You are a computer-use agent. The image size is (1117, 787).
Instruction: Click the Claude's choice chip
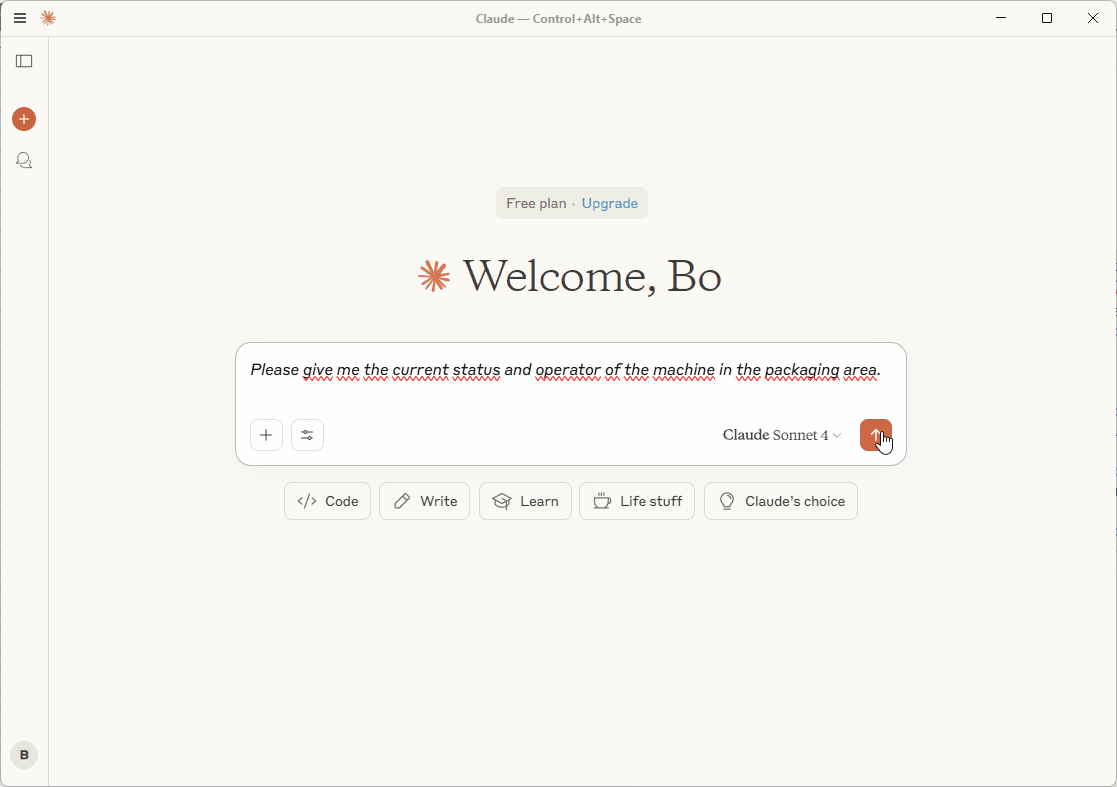click(780, 501)
